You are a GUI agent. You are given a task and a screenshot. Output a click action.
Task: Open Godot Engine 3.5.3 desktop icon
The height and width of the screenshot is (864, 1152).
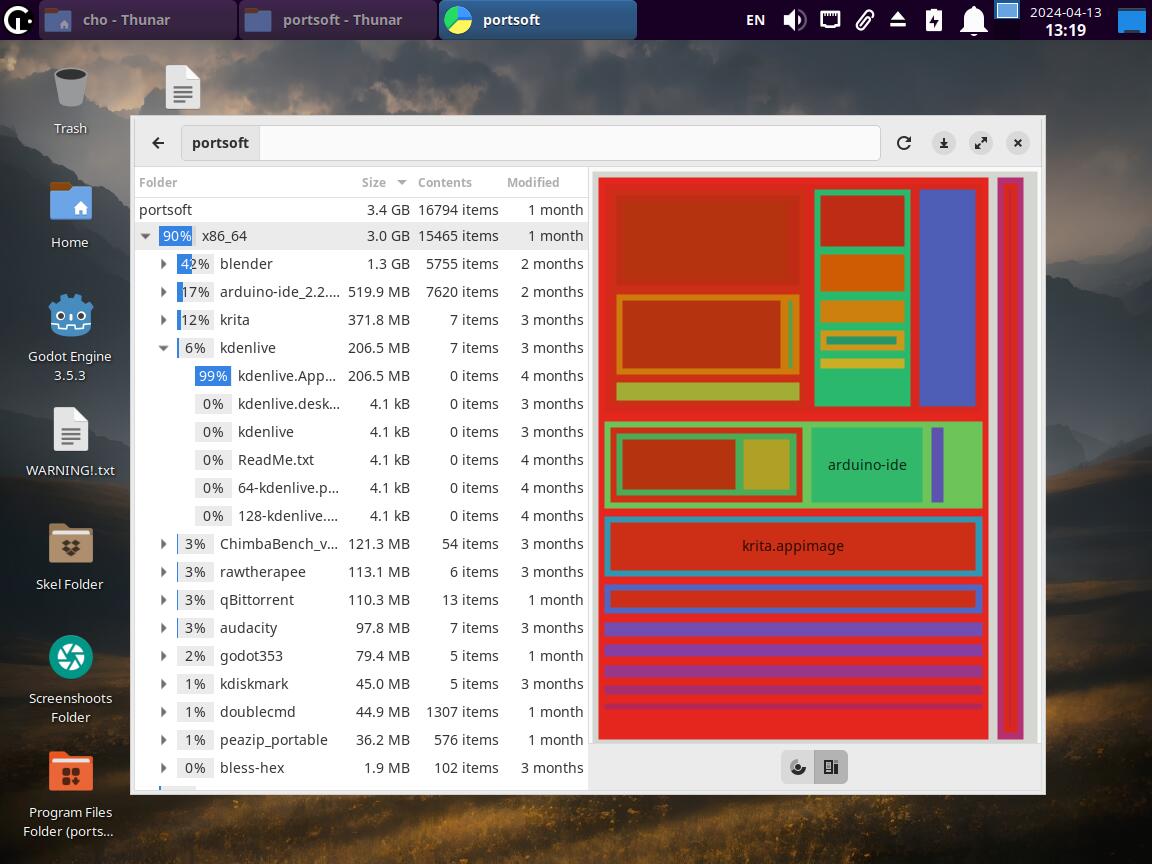[x=70, y=318]
